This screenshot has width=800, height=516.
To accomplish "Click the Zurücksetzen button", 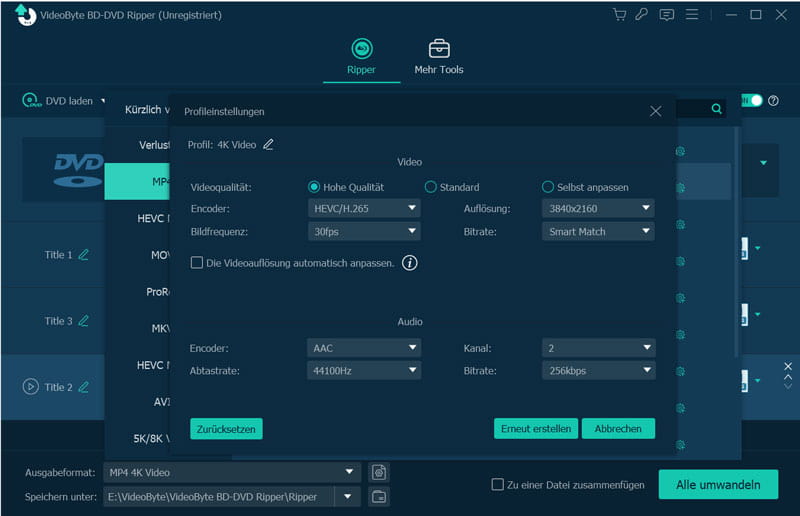I will tap(227, 429).
